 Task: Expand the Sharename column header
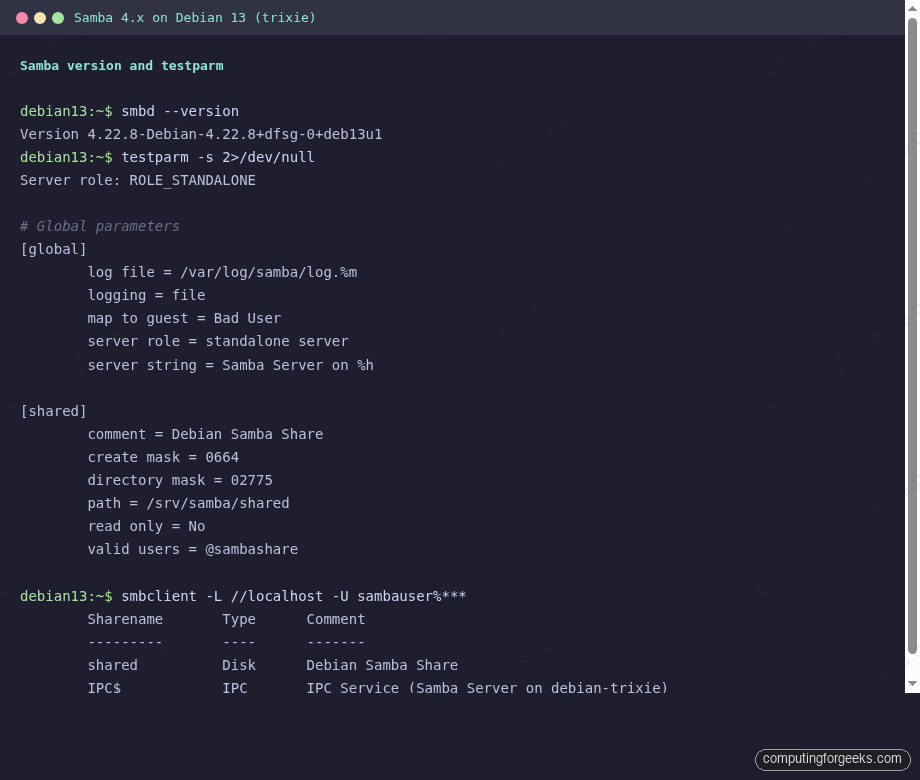click(x=125, y=619)
